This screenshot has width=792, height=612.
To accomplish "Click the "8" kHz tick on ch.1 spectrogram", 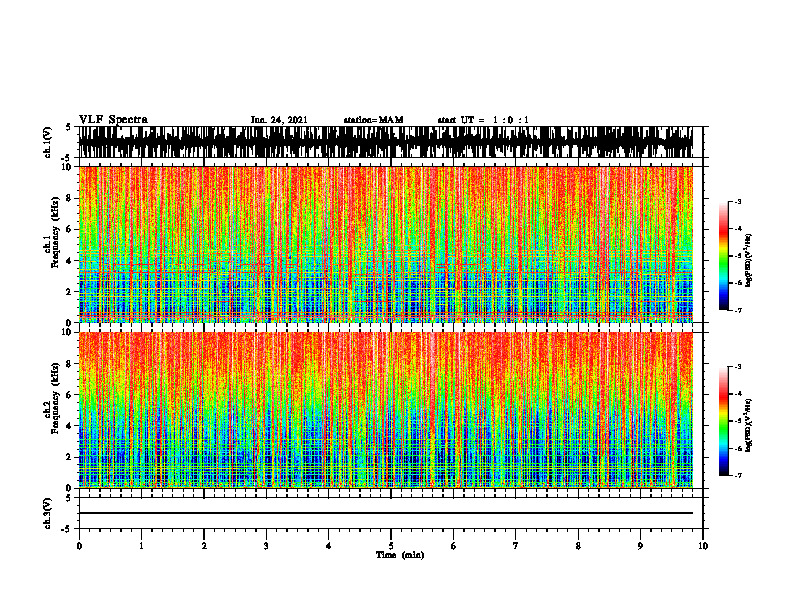I will pos(70,198).
